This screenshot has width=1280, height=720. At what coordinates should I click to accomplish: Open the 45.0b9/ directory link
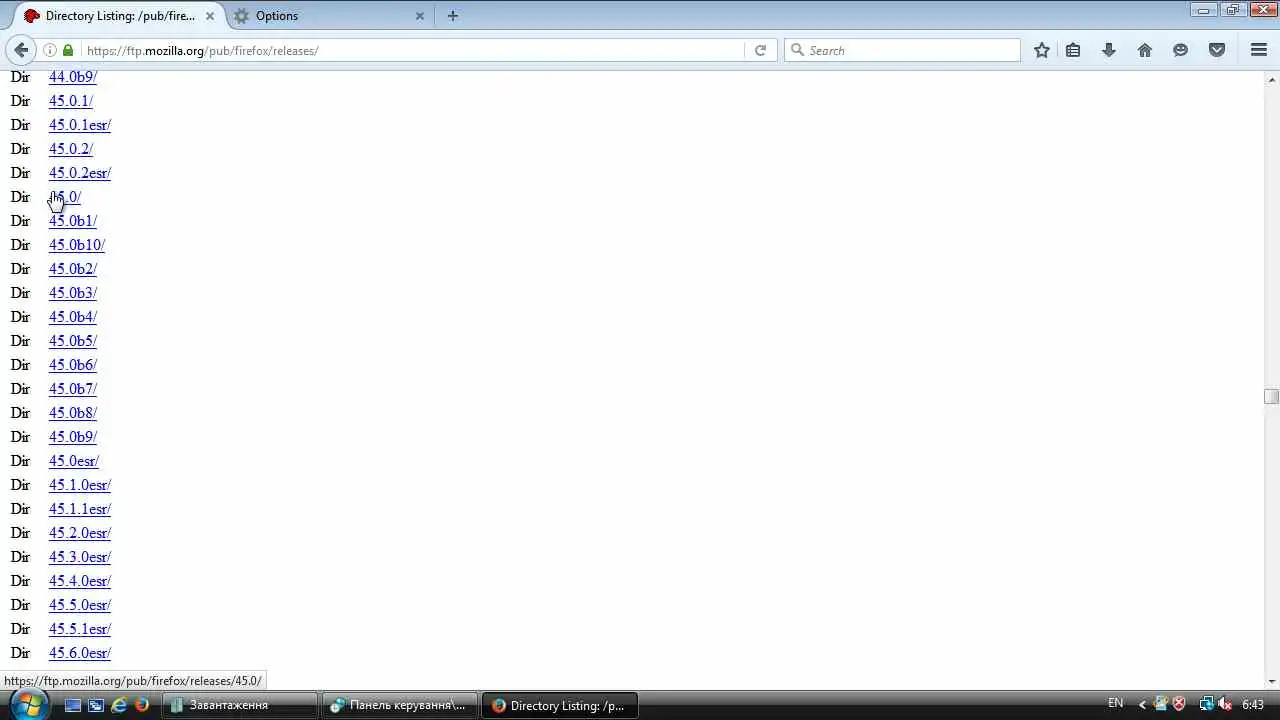click(x=73, y=437)
